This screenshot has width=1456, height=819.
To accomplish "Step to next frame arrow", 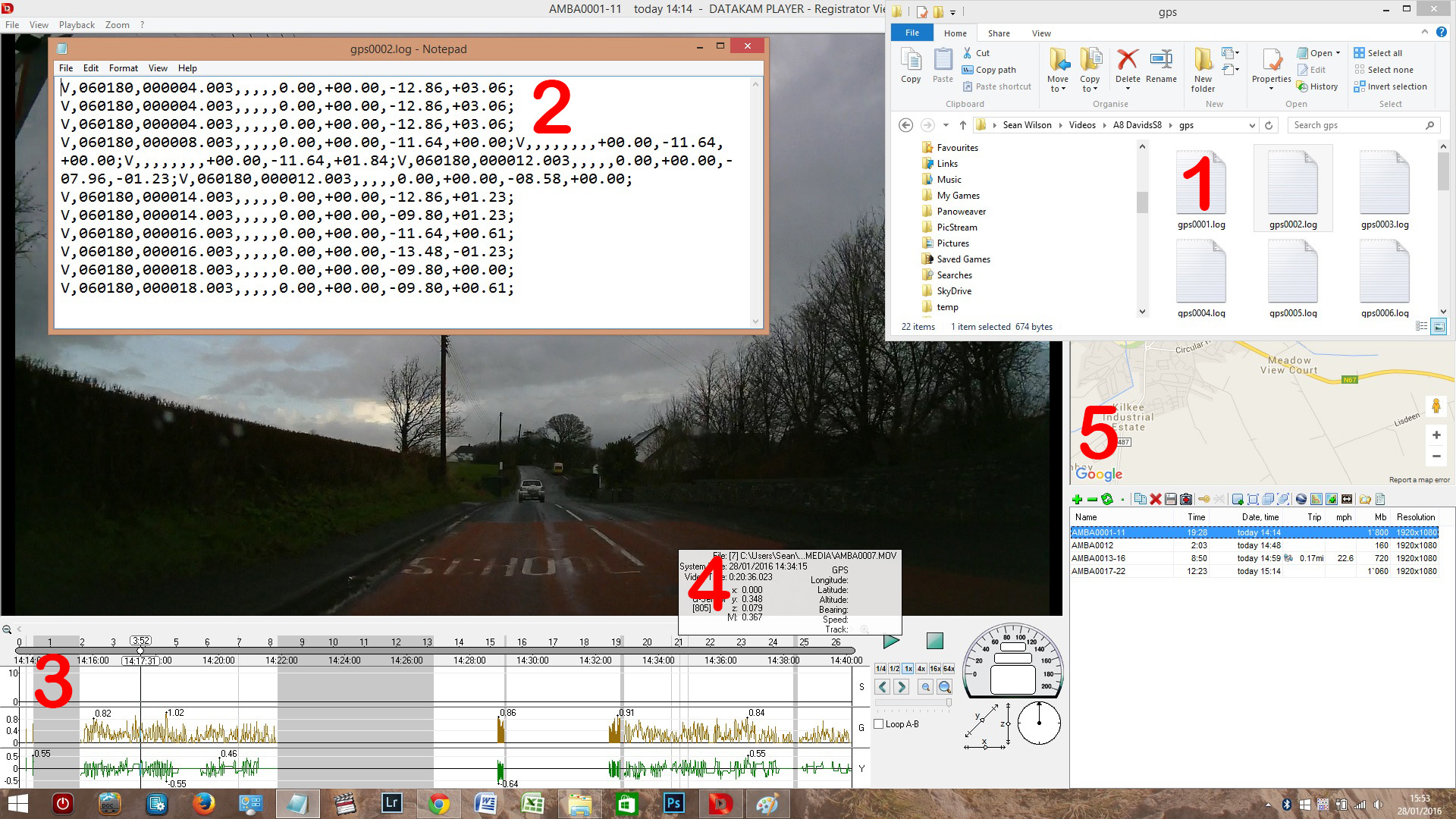I will click(x=902, y=687).
